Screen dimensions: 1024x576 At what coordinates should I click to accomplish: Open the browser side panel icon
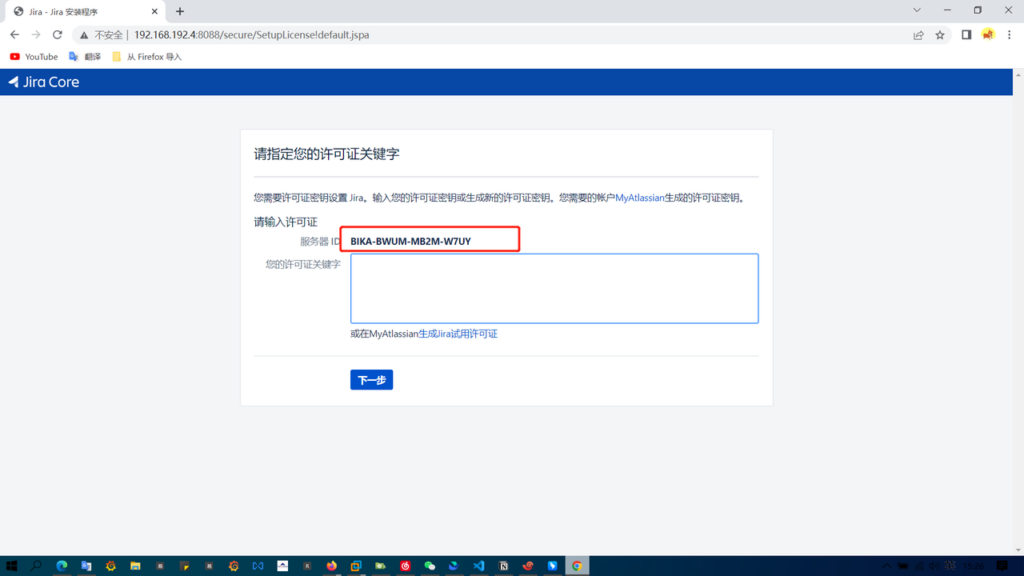(x=966, y=35)
